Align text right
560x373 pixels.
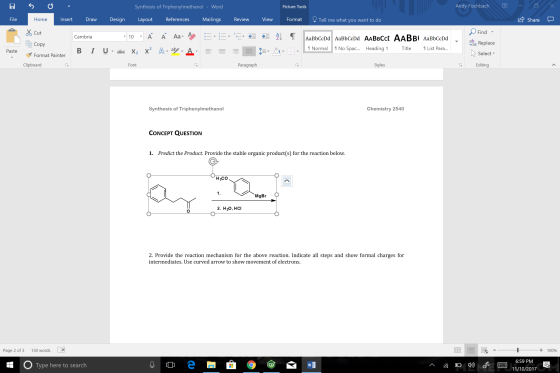(235, 51)
